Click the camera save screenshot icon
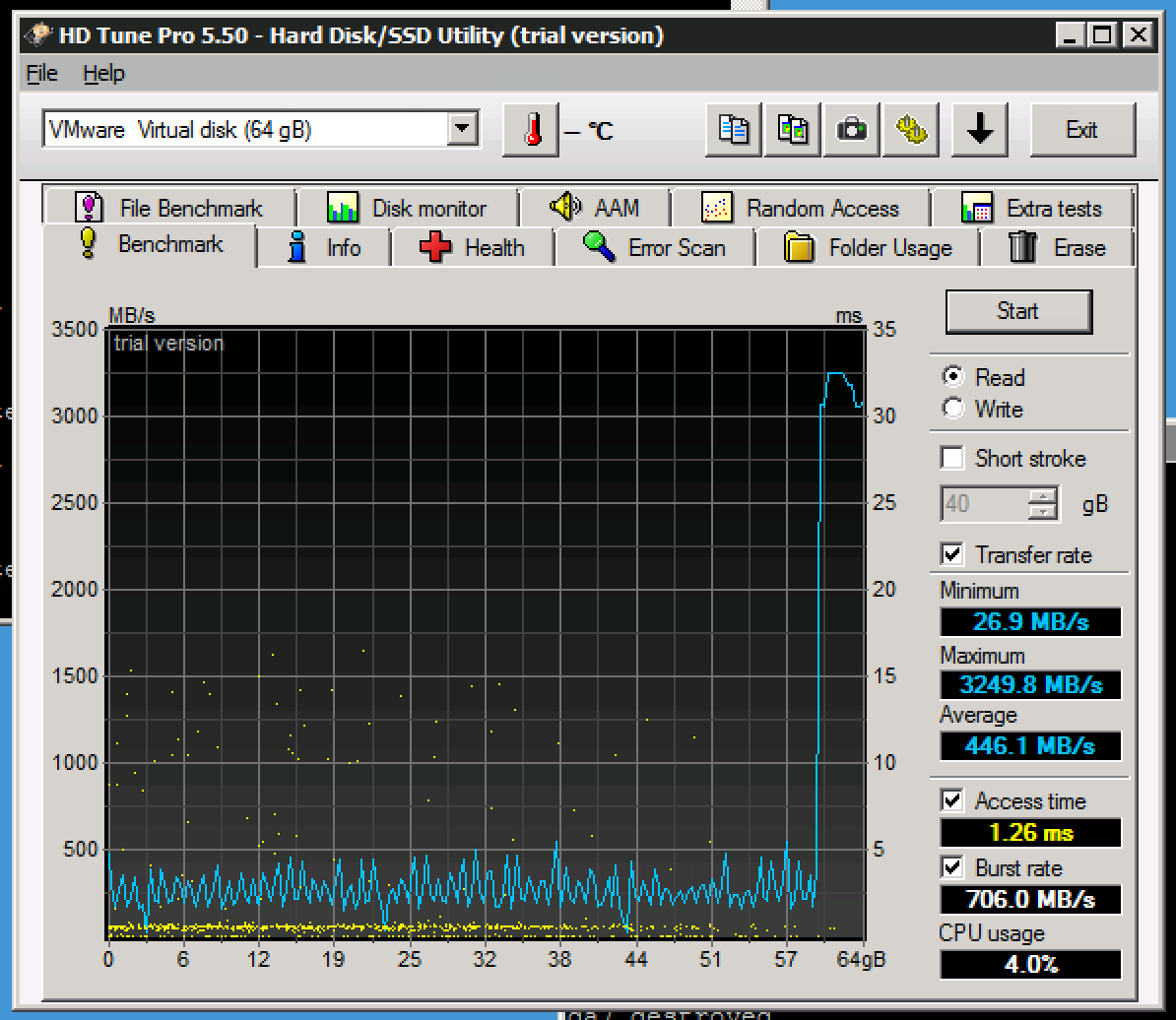Viewport: 1176px width, 1020px height. coord(852,130)
